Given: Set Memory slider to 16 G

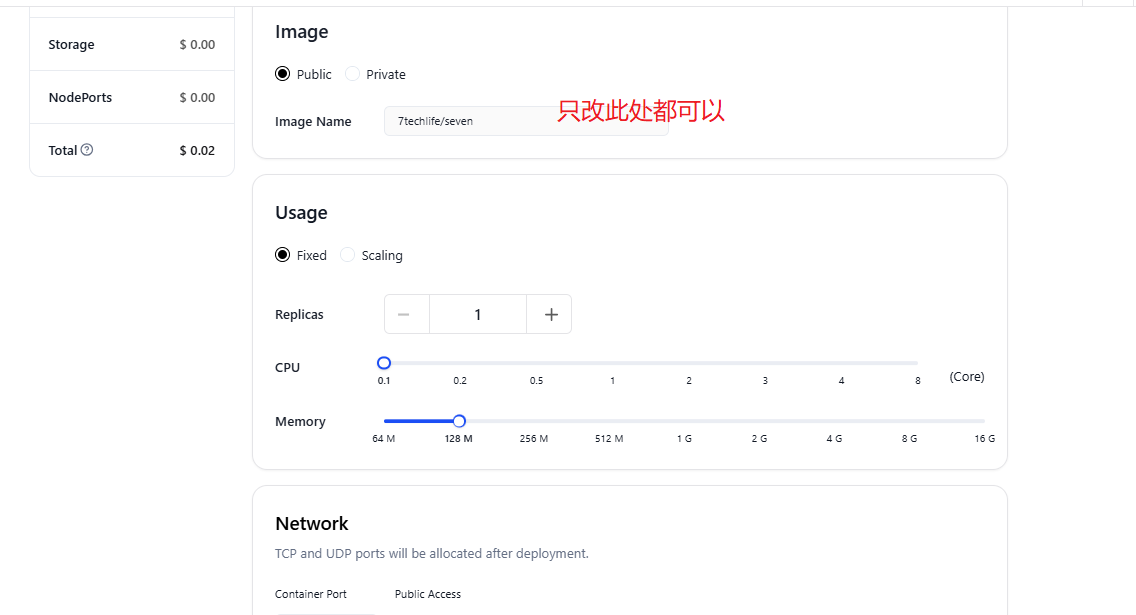Looking at the screenshot, I should [984, 421].
